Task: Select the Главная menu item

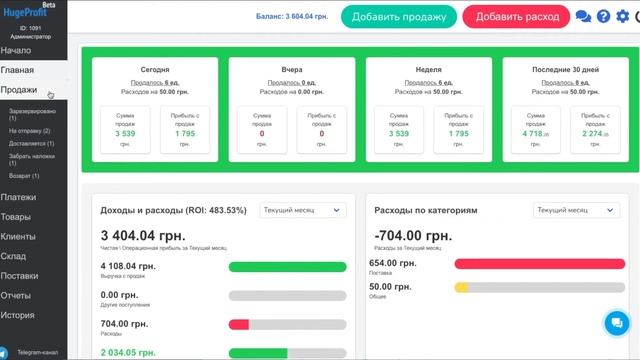Action: click(x=17, y=70)
